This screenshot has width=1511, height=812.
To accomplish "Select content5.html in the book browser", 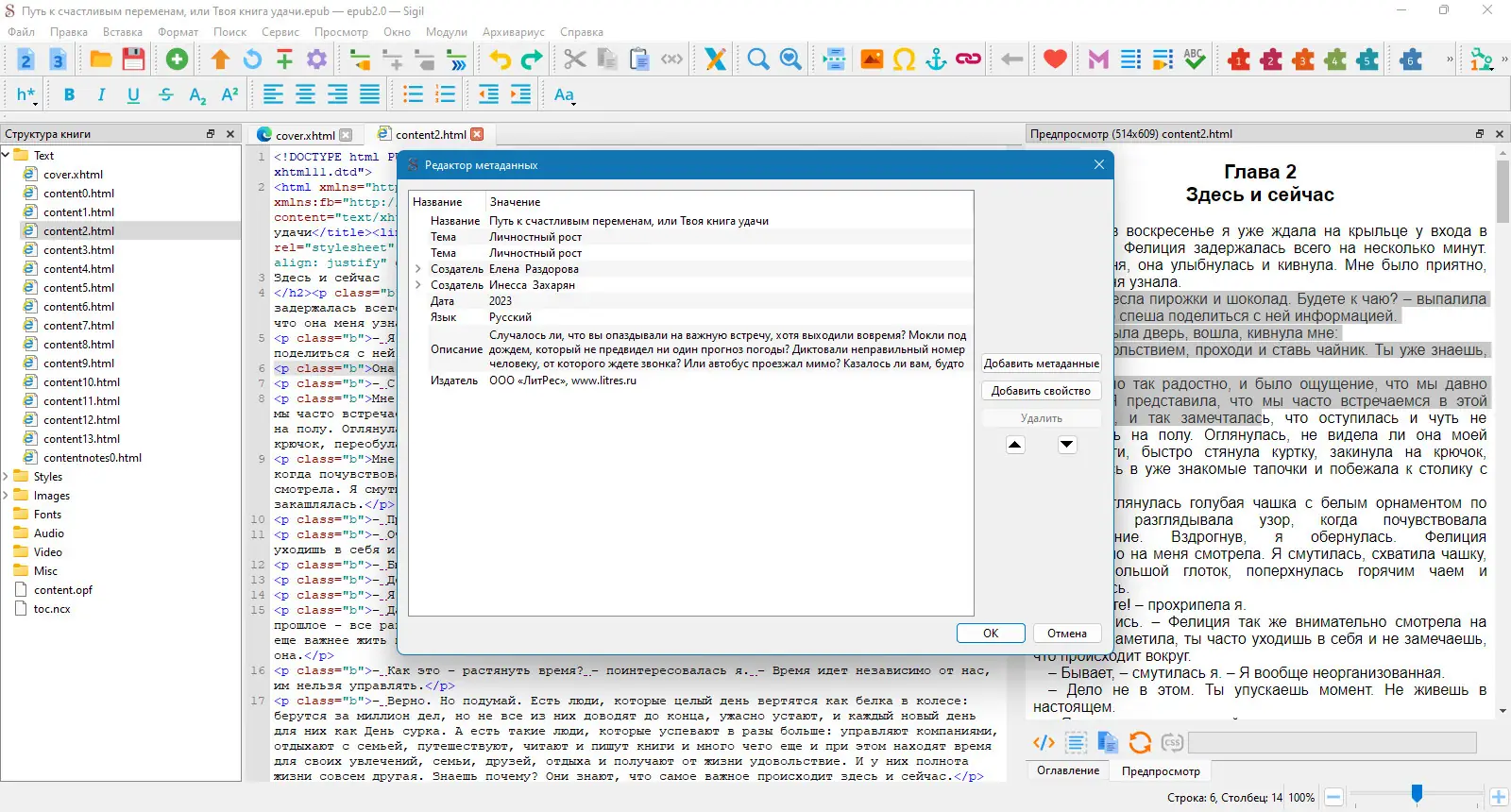I will coord(78,287).
